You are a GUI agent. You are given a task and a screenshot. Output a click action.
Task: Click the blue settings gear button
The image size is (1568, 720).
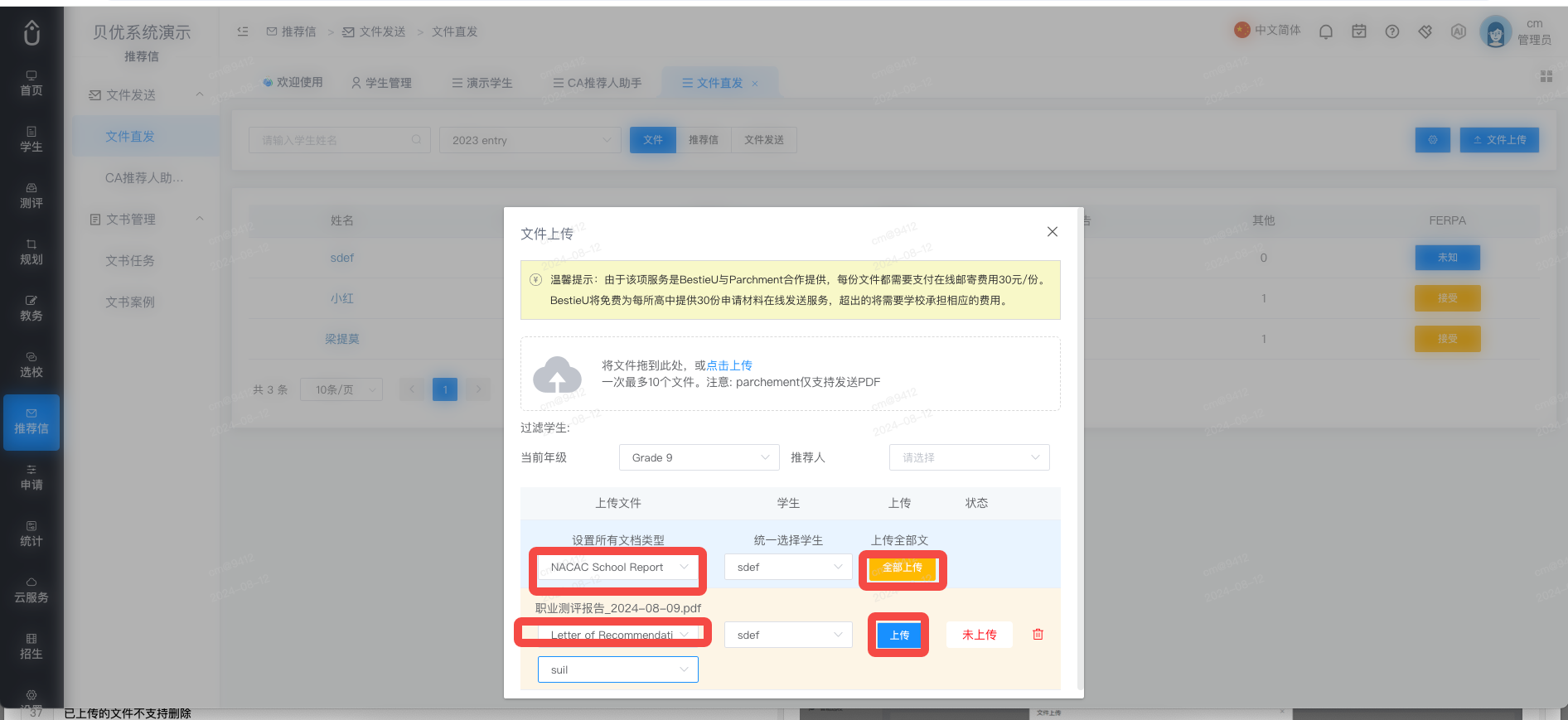pyautogui.click(x=1432, y=140)
